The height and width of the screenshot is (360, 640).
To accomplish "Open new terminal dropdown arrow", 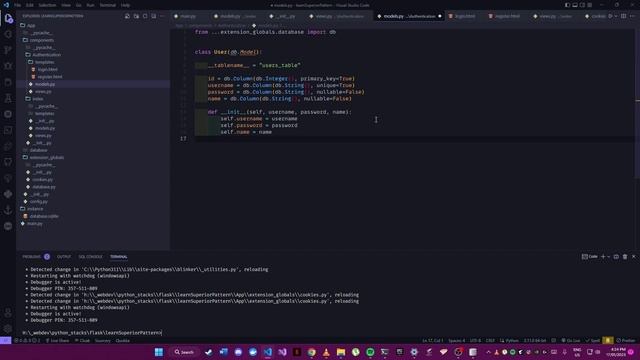I will point(609,257).
